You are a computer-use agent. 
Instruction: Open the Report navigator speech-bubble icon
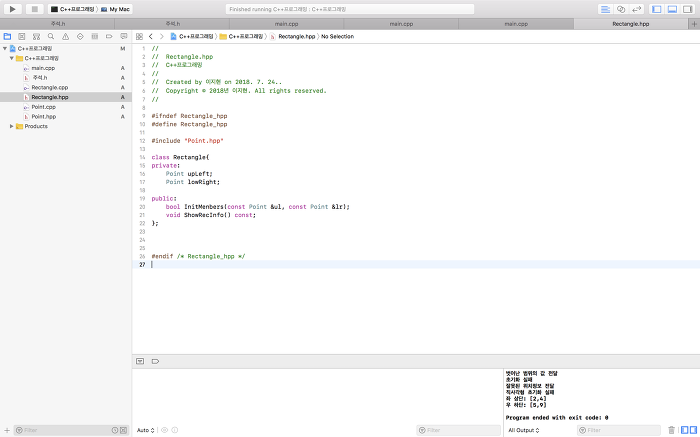click(124, 37)
